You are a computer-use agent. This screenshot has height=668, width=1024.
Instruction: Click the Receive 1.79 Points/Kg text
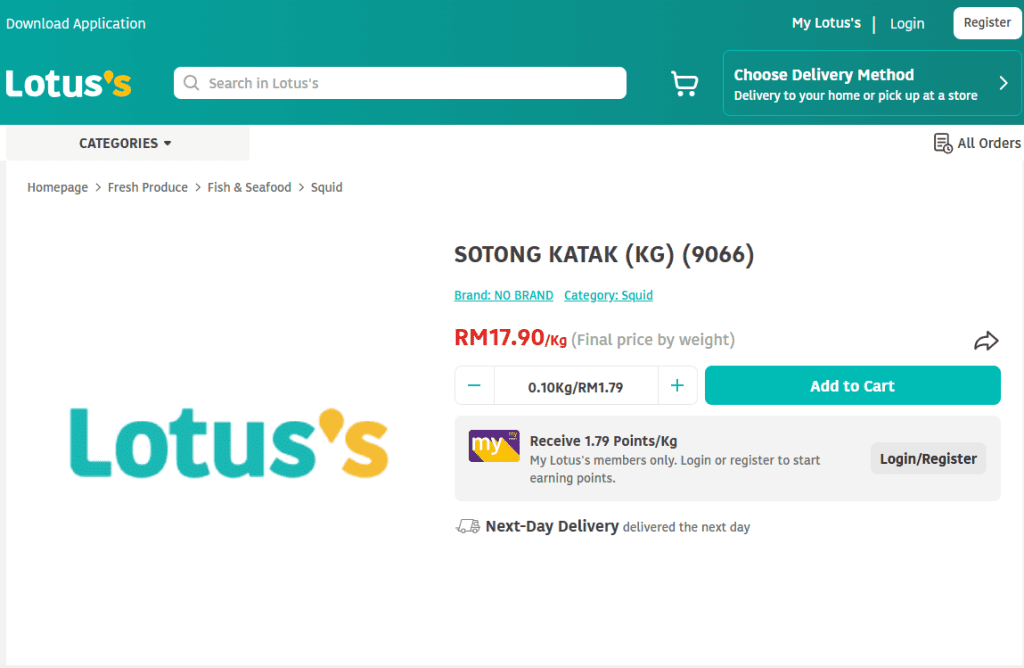click(603, 441)
